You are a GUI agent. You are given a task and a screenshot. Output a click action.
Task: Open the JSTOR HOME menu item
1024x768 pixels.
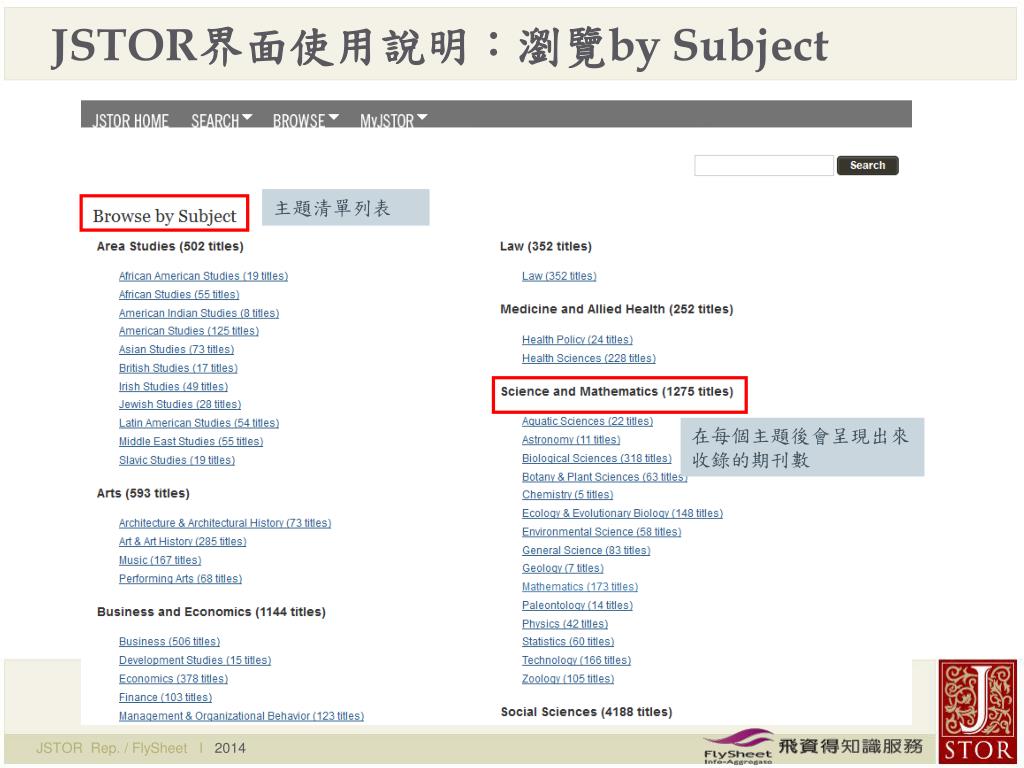[131, 121]
